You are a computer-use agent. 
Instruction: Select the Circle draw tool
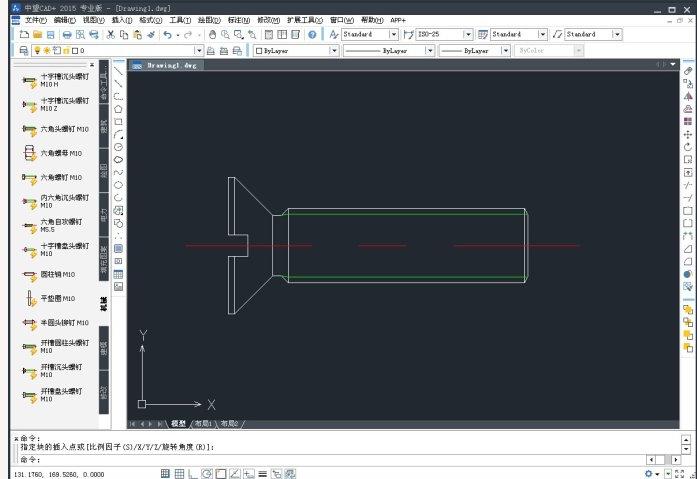tap(118, 147)
